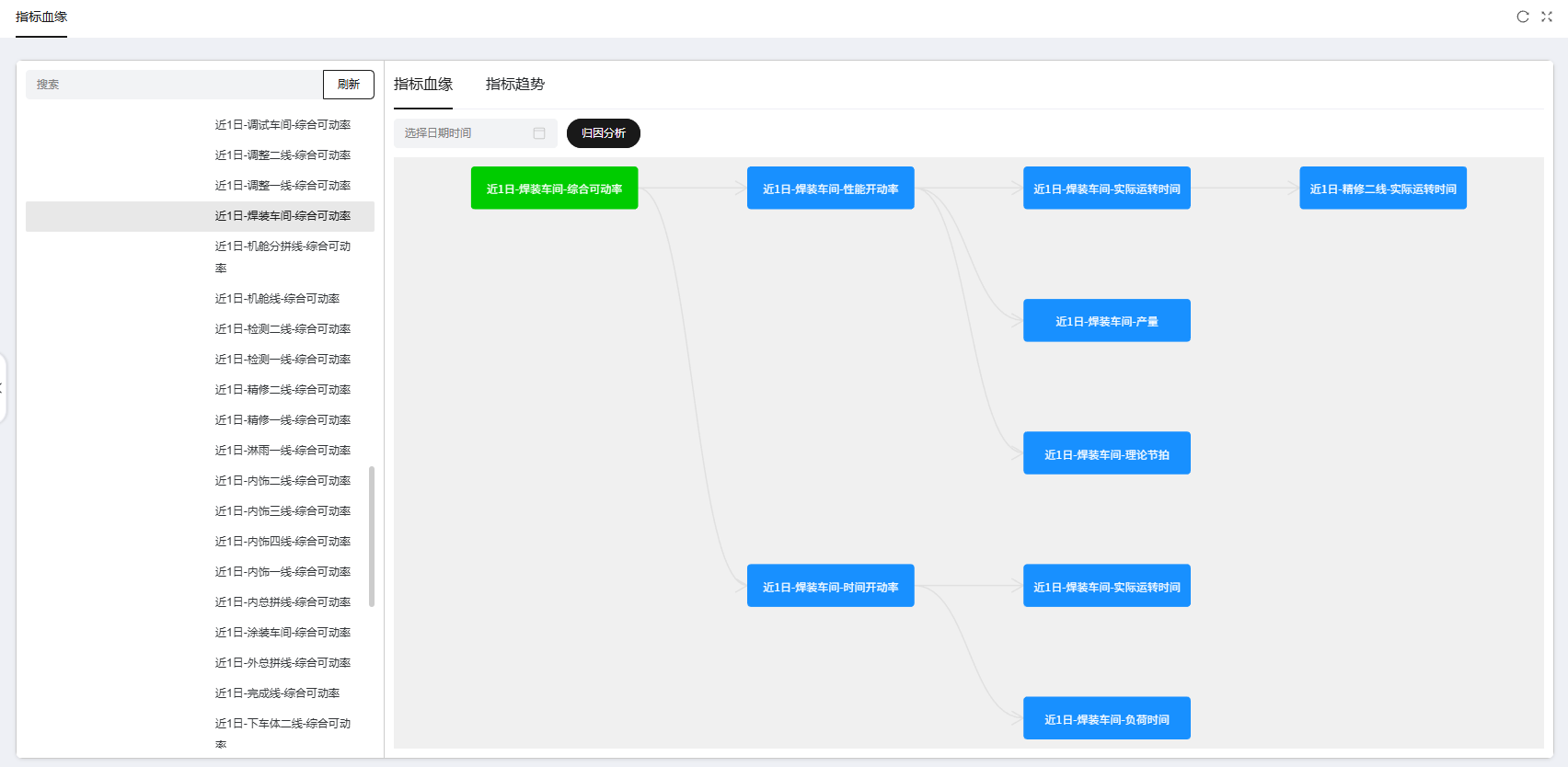
Task: Click the refresh icon at top right
Action: tap(1522, 17)
